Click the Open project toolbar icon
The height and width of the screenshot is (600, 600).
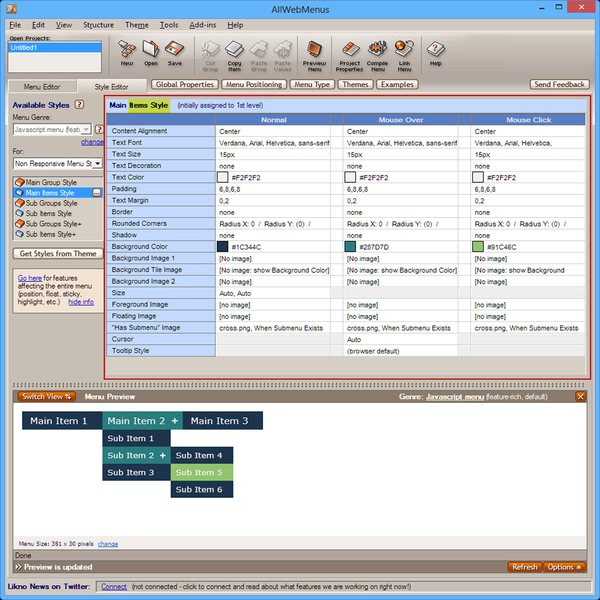[151, 54]
